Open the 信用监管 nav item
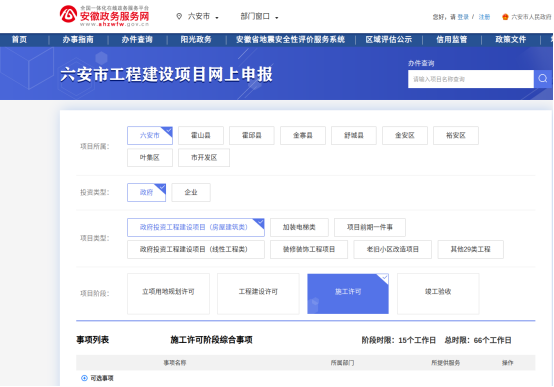This screenshot has width=554, height=387. click(x=452, y=40)
